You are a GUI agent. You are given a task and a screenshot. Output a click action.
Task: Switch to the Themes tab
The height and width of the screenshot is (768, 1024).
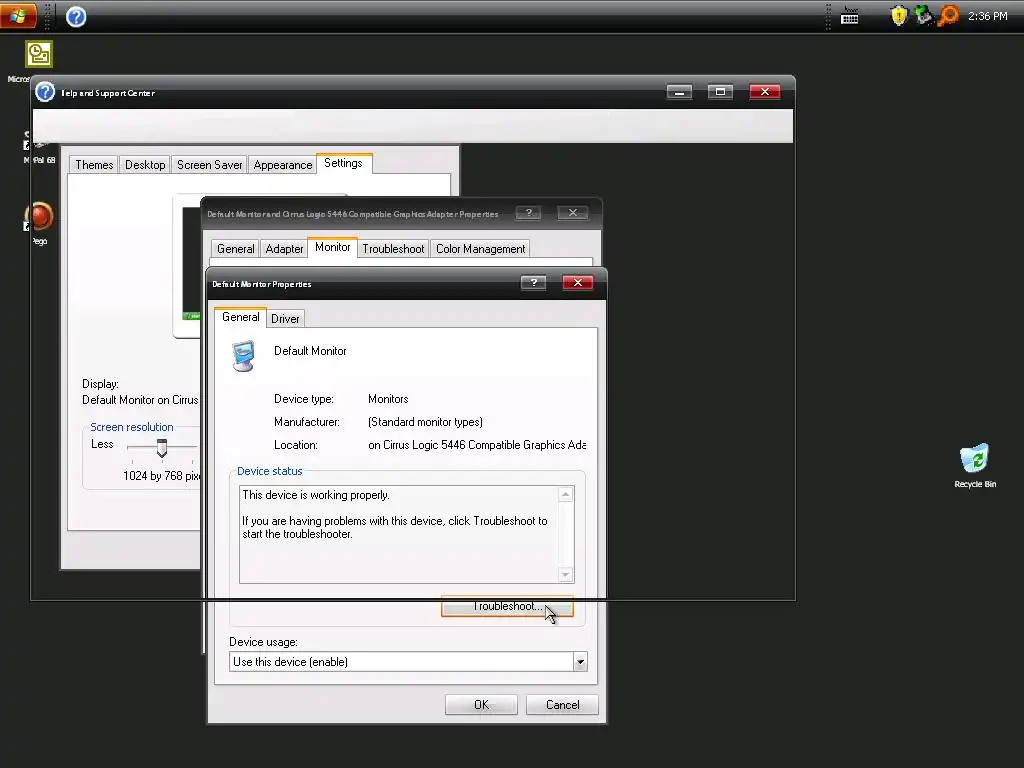(94, 165)
